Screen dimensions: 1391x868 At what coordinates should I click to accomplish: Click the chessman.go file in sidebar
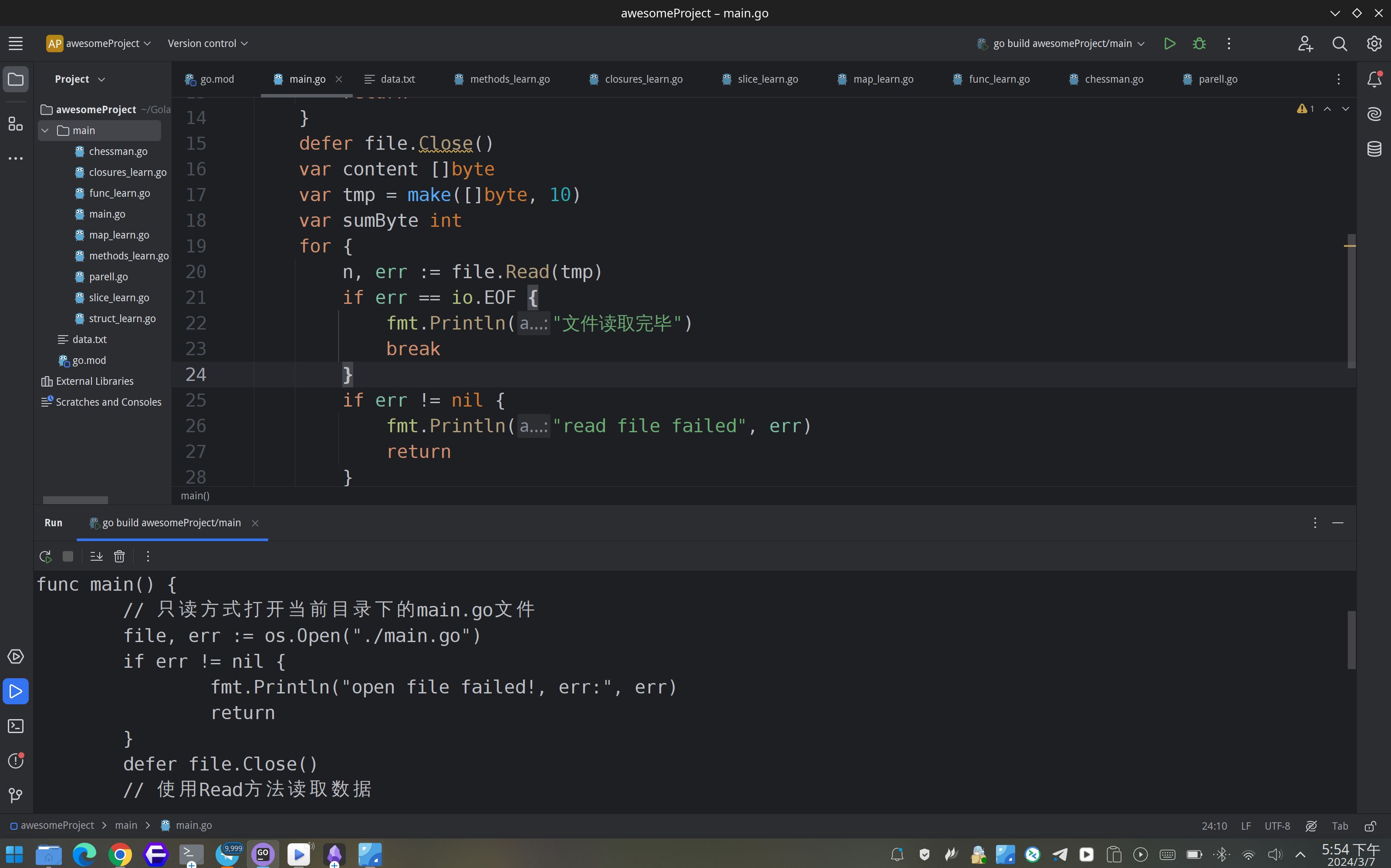pyautogui.click(x=117, y=151)
